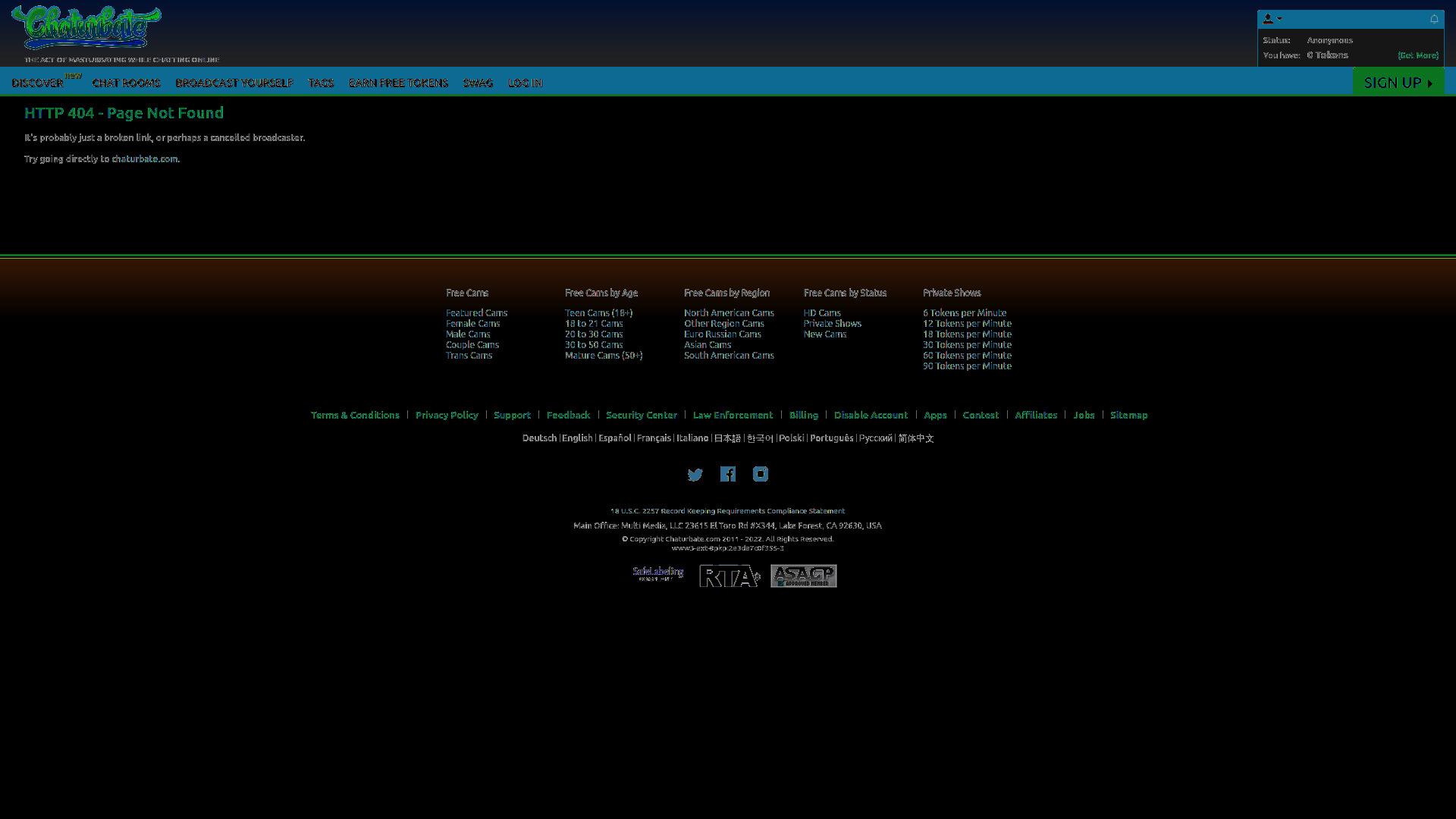
Task: Open South American Cams link
Action: click(x=729, y=355)
